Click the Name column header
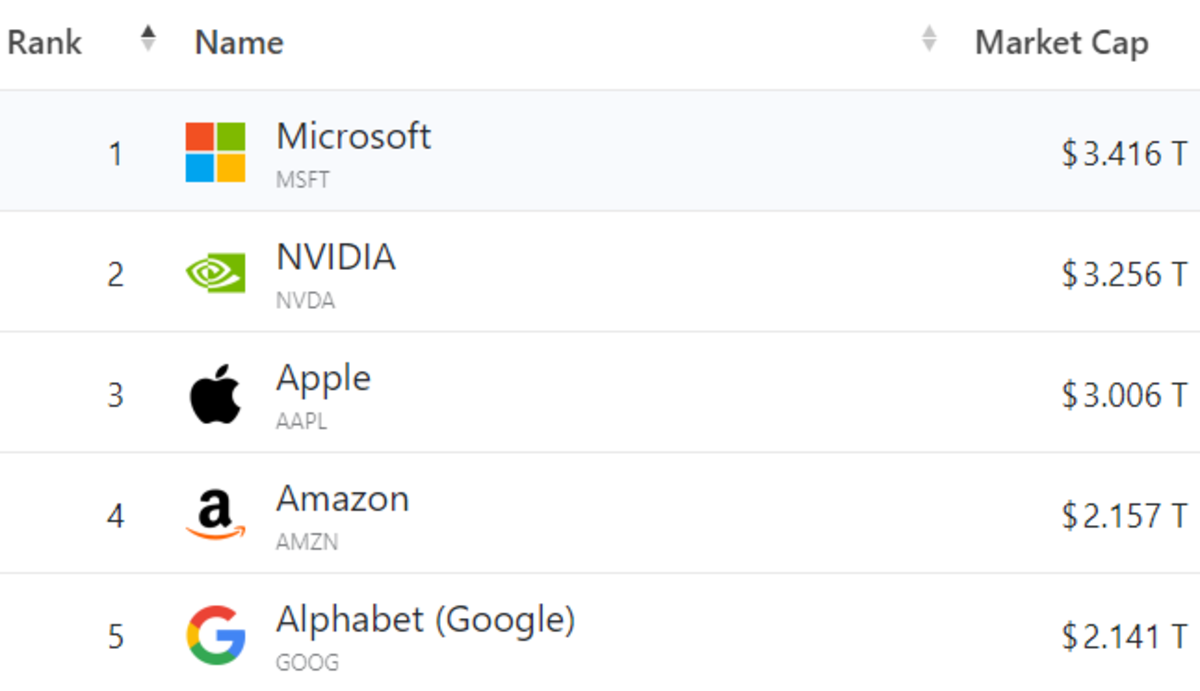The image size is (1200, 691). click(x=239, y=42)
